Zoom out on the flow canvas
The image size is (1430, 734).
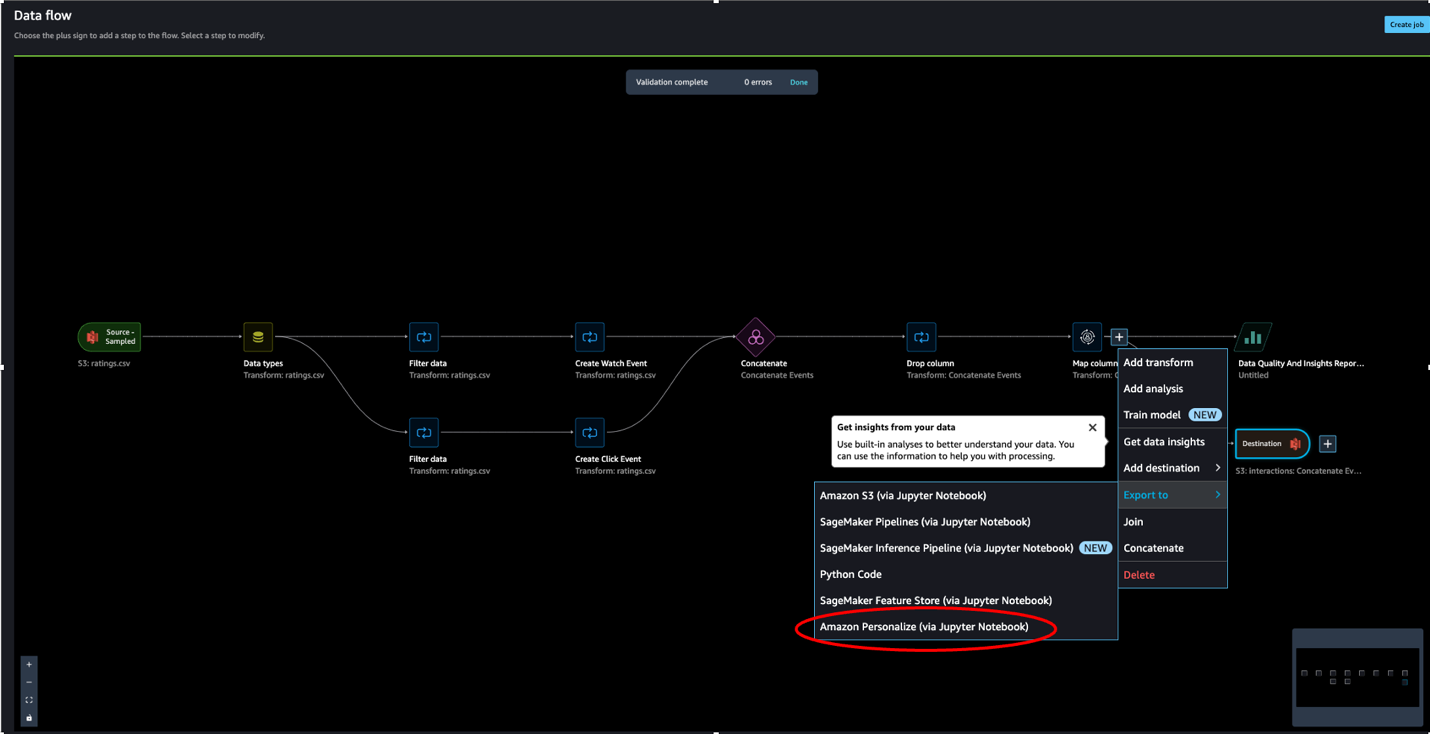[x=29, y=682]
